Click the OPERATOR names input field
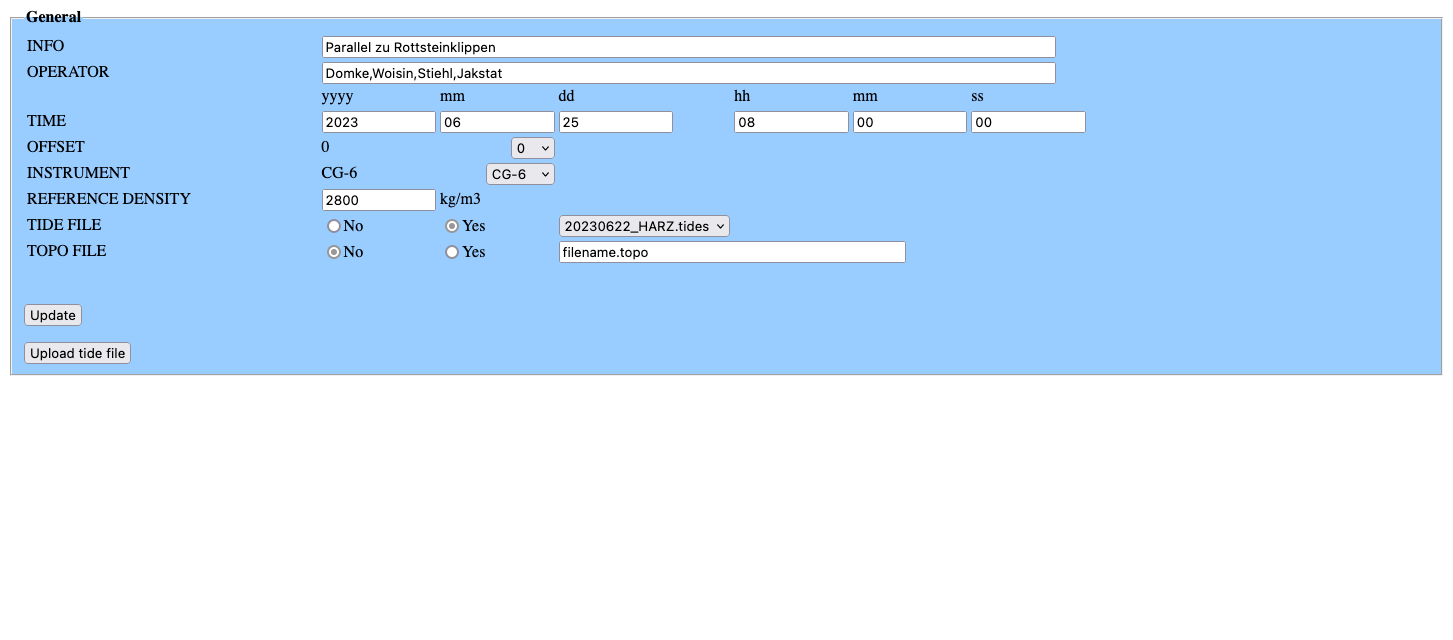The image size is (1453, 640). pos(688,73)
